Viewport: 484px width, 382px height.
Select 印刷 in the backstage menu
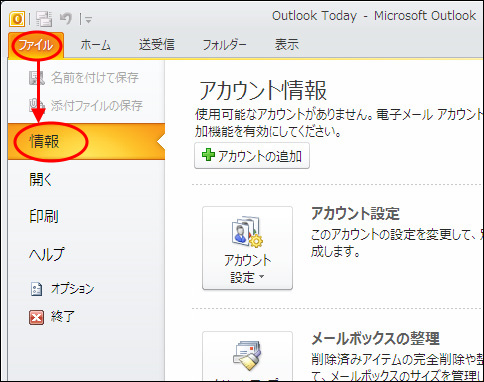44,216
